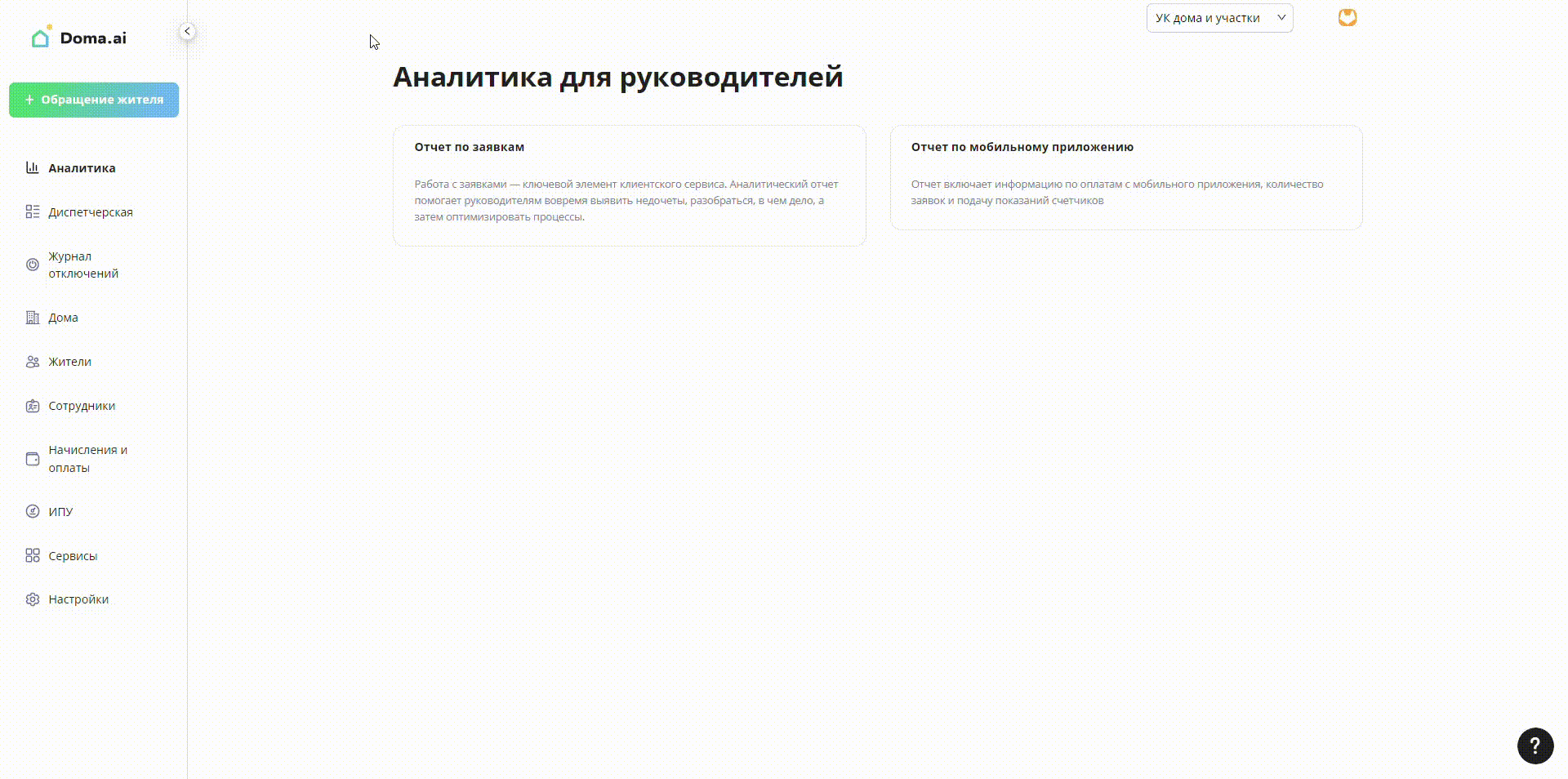The height and width of the screenshot is (779, 1568).
Task: Open the Отчет по заявкам card
Action: (629, 185)
